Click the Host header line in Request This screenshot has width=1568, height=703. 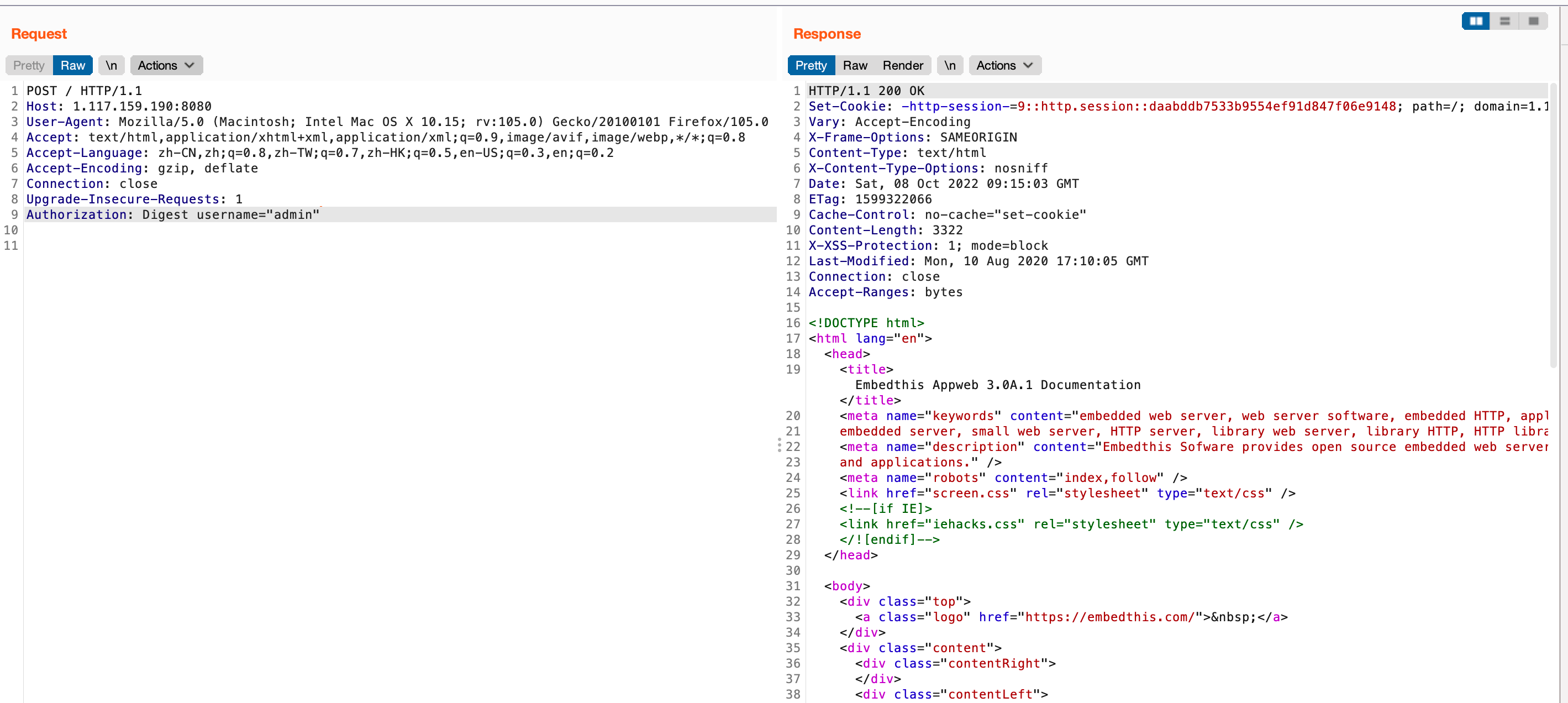119,107
